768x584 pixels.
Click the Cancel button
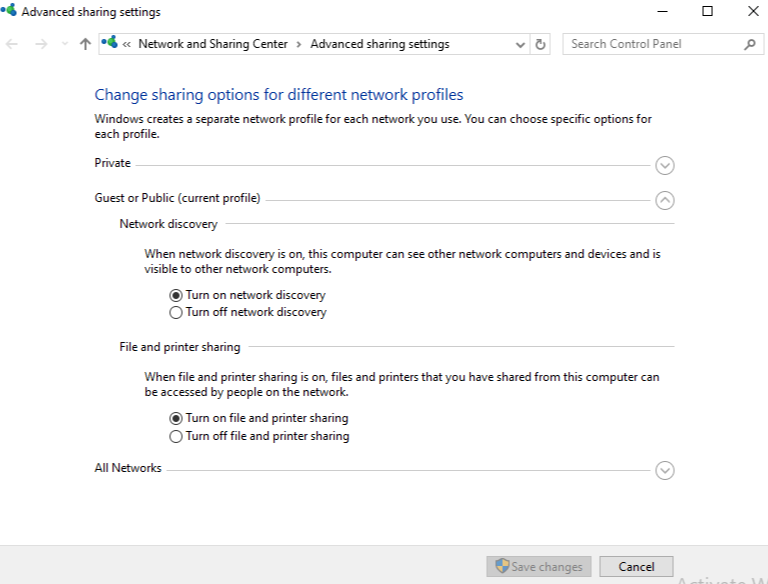pos(636,566)
